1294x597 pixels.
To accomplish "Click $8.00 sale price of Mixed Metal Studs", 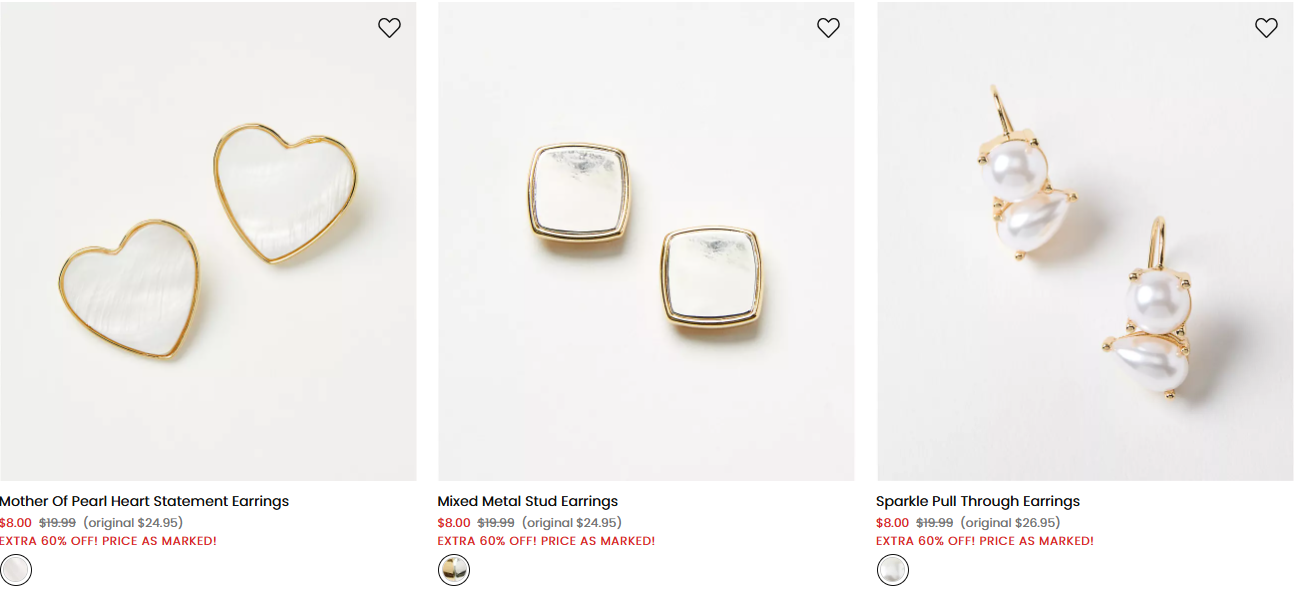I will click(x=454, y=522).
